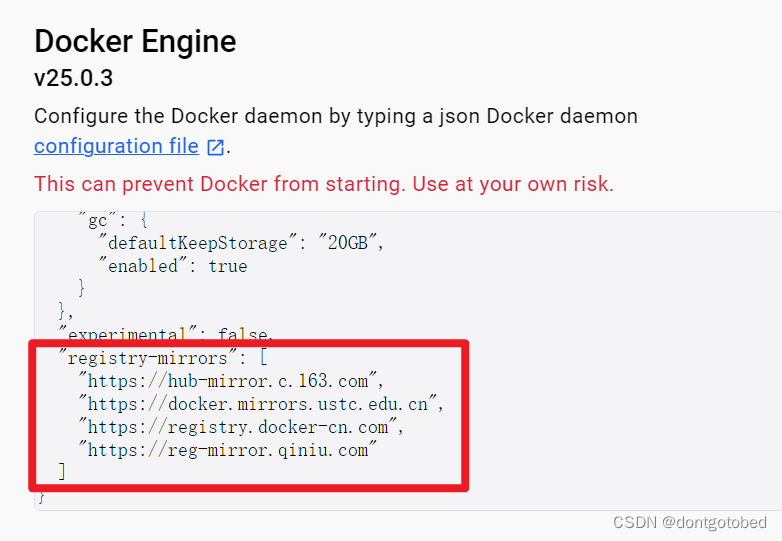Click the "enabled": true line
Image resolution: width=782 pixels, height=541 pixels.
pos(172,266)
